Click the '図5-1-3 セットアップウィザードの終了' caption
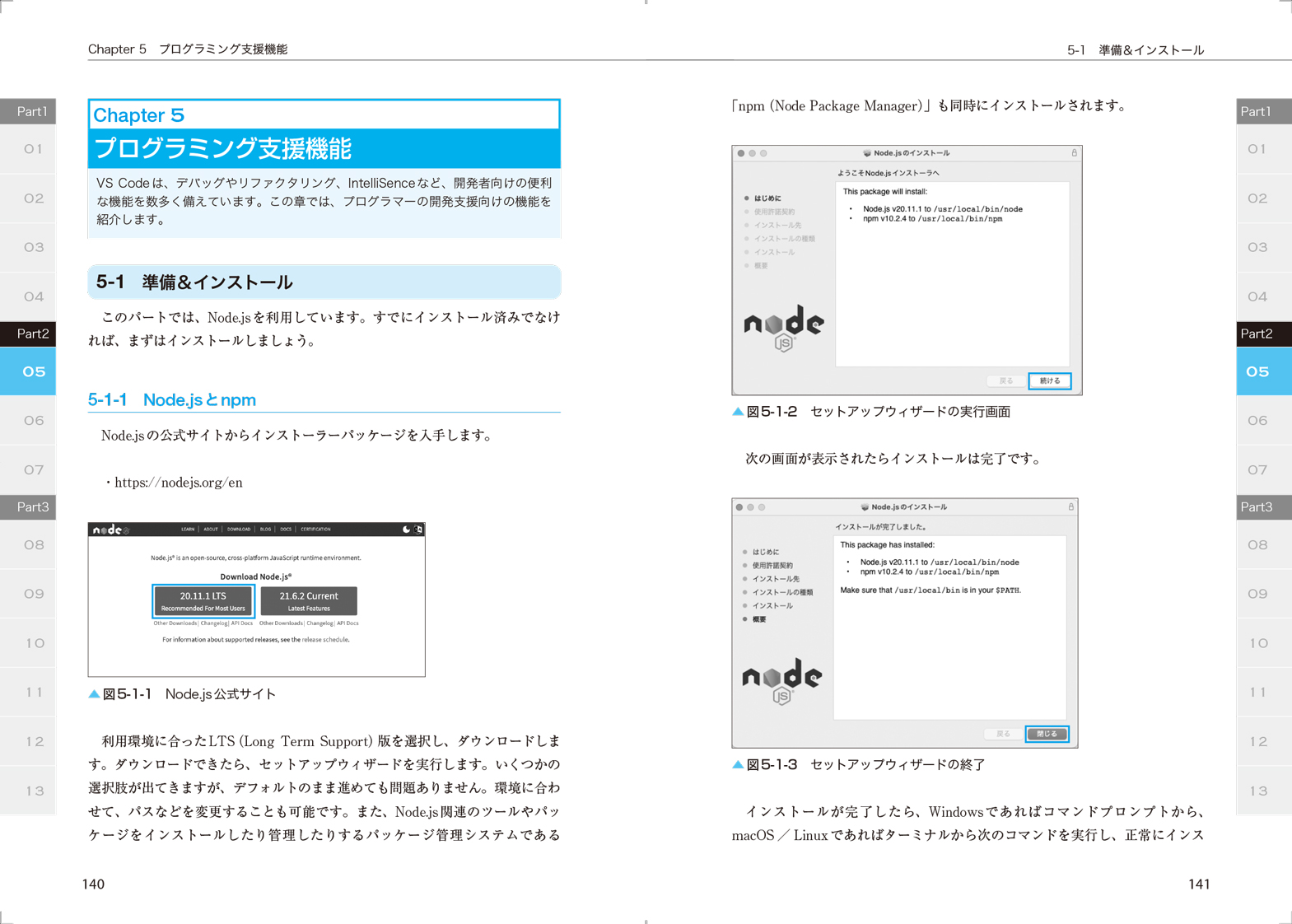The width and height of the screenshot is (1292, 924). 859,765
